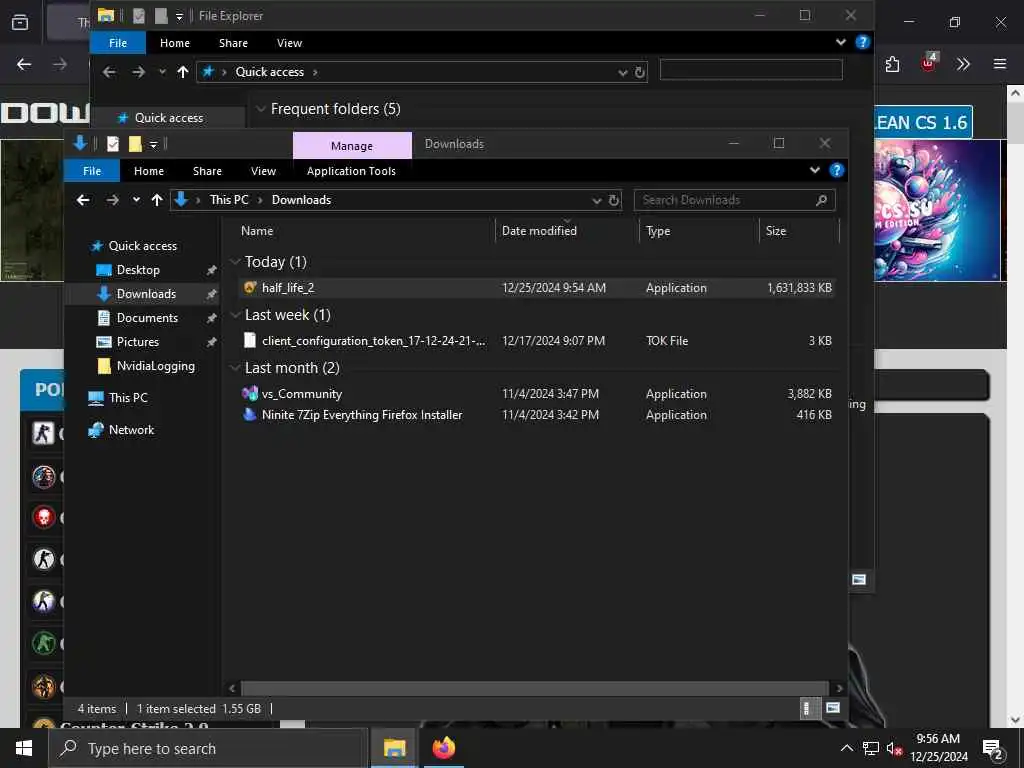Open Firefox from the taskbar
1024x768 pixels.
pos(443,748)
